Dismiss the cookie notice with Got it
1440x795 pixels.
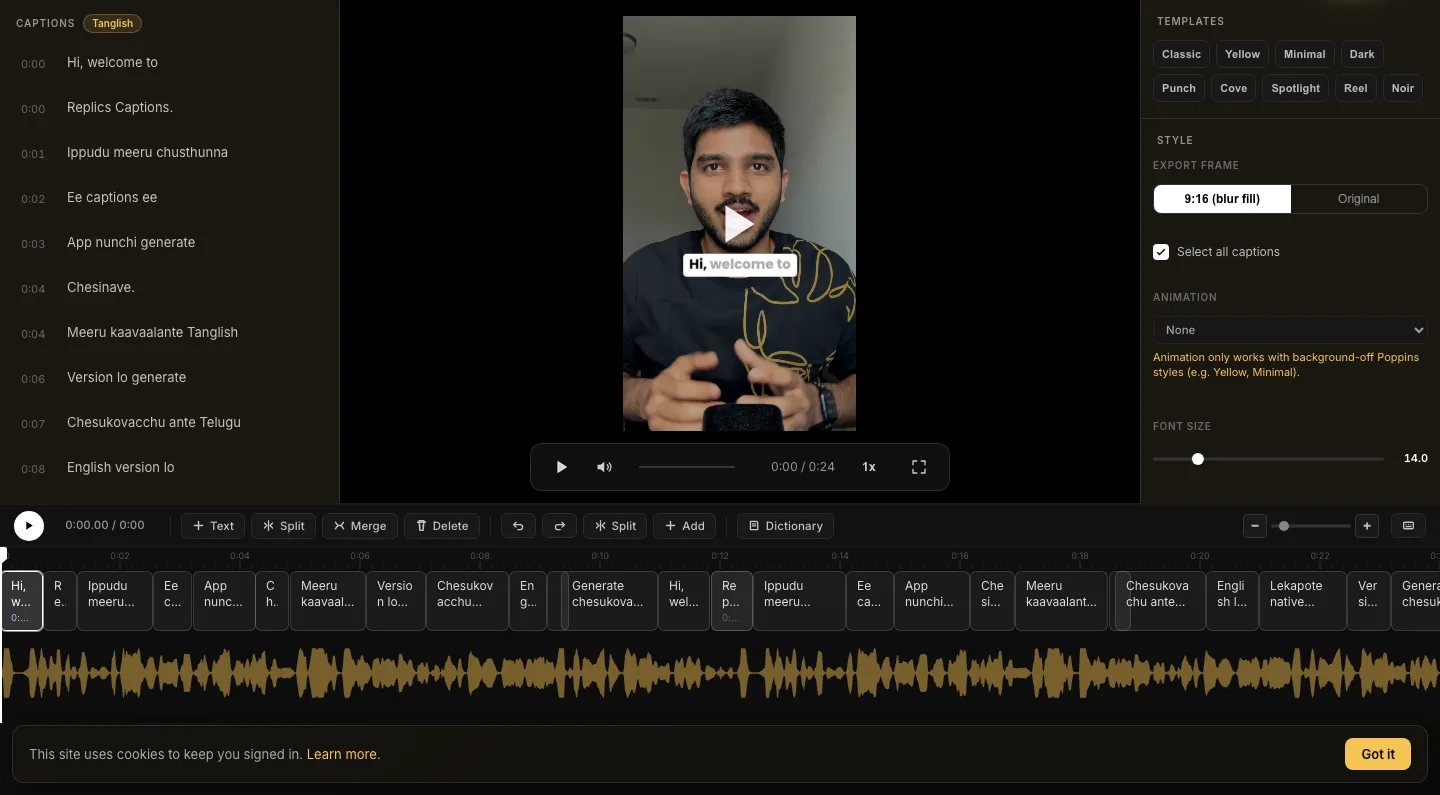click(1377, 754)
